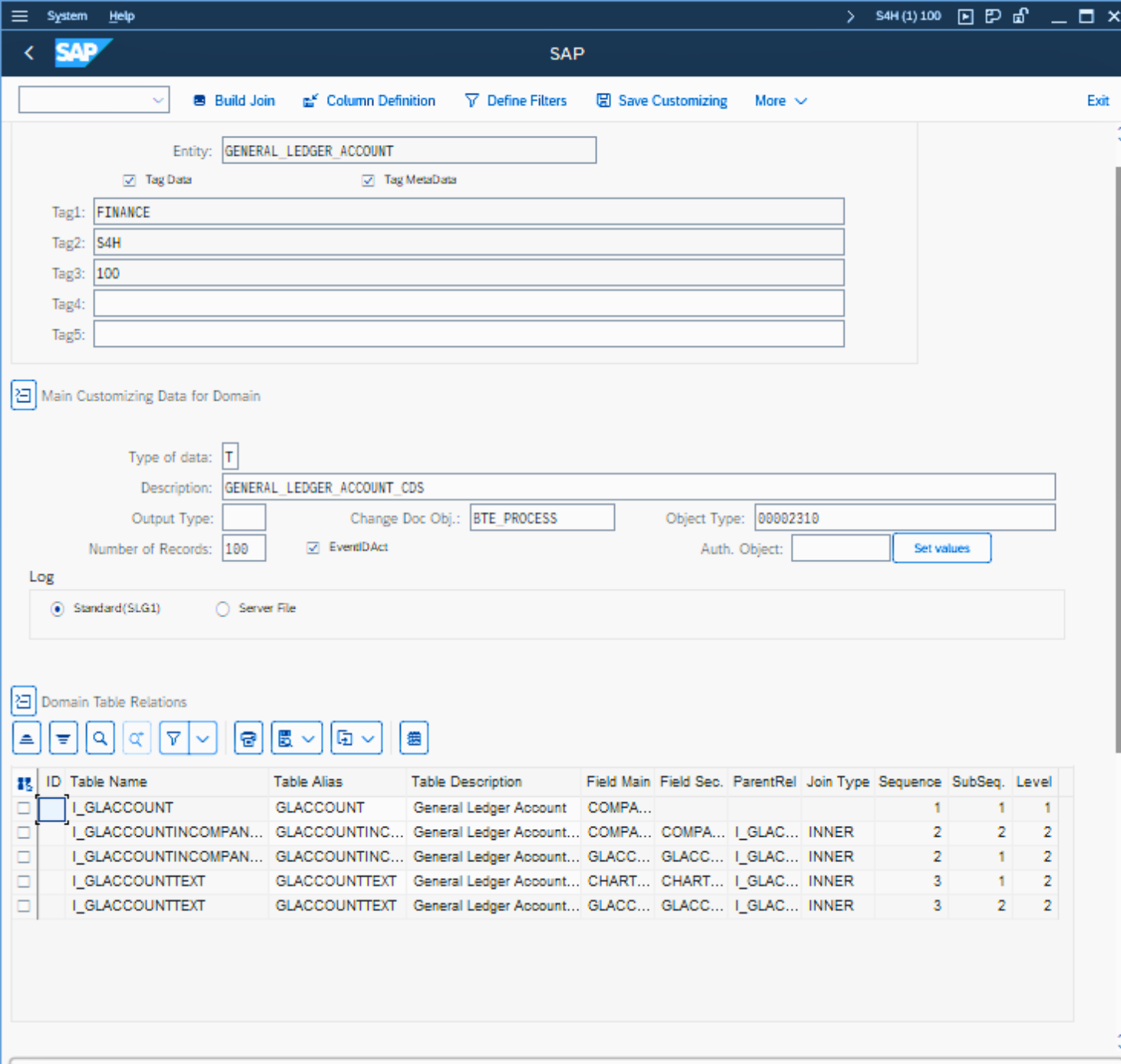Uncheck the Tag MetaData checkbox
The image size is (1121, 1064).
coord(368,180)
